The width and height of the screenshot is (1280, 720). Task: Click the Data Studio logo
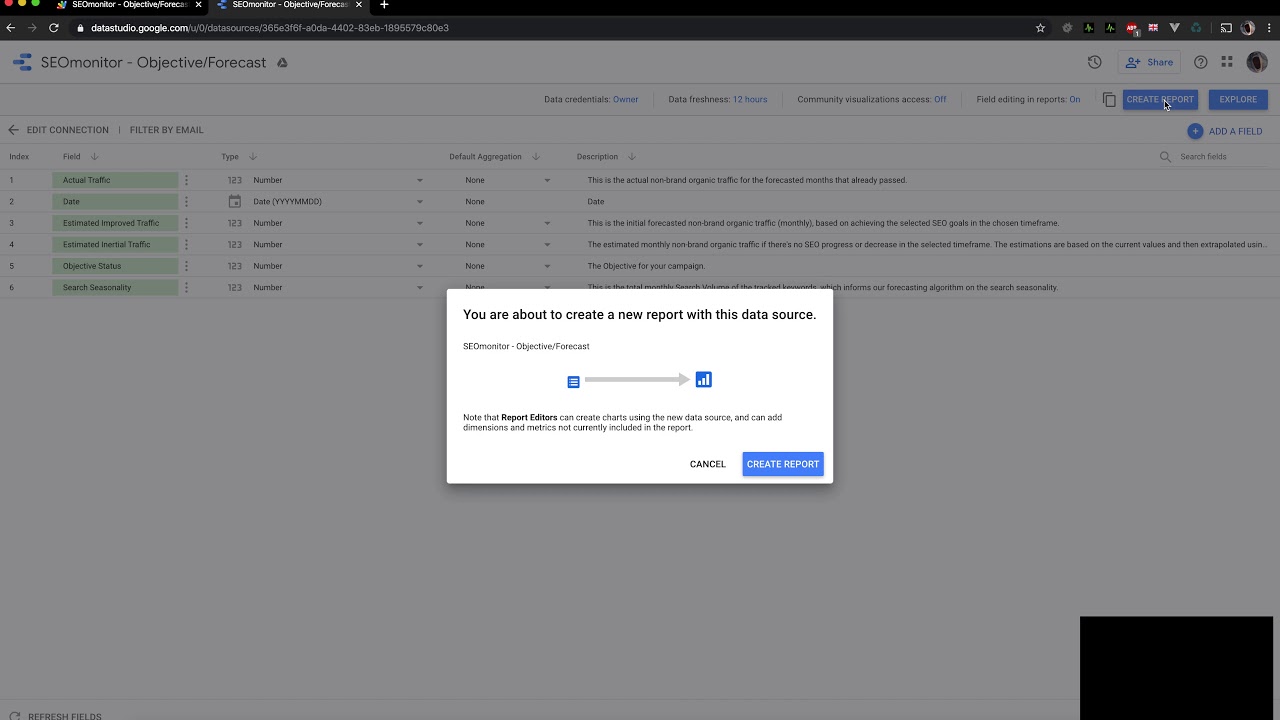[22, 62]
